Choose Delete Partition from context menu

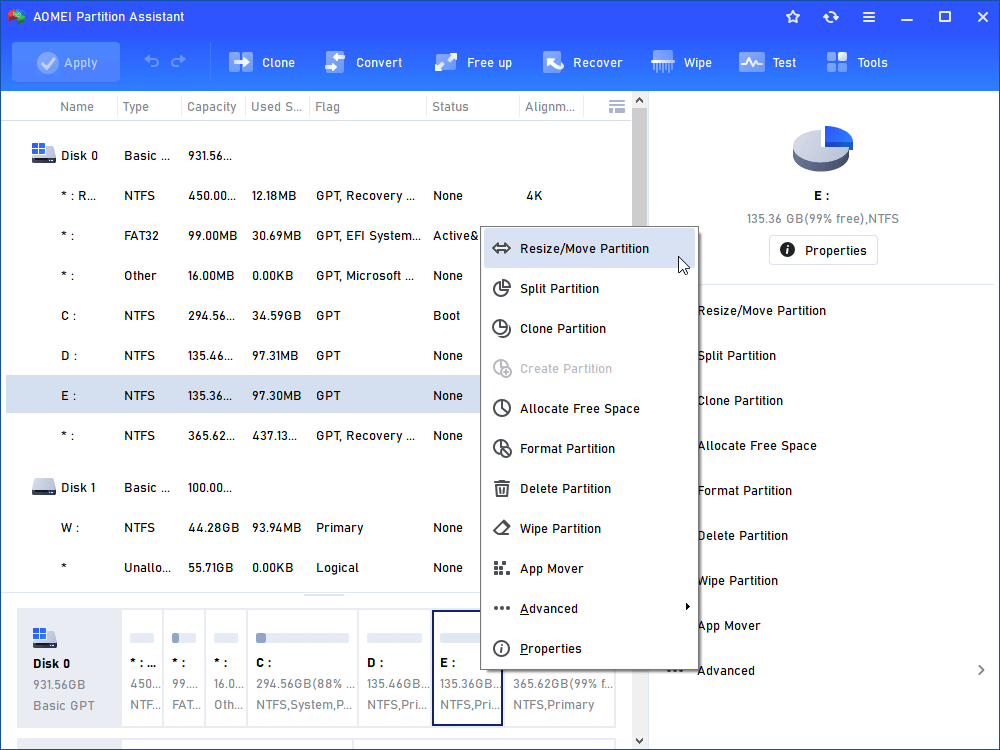(x=589, y=489)
